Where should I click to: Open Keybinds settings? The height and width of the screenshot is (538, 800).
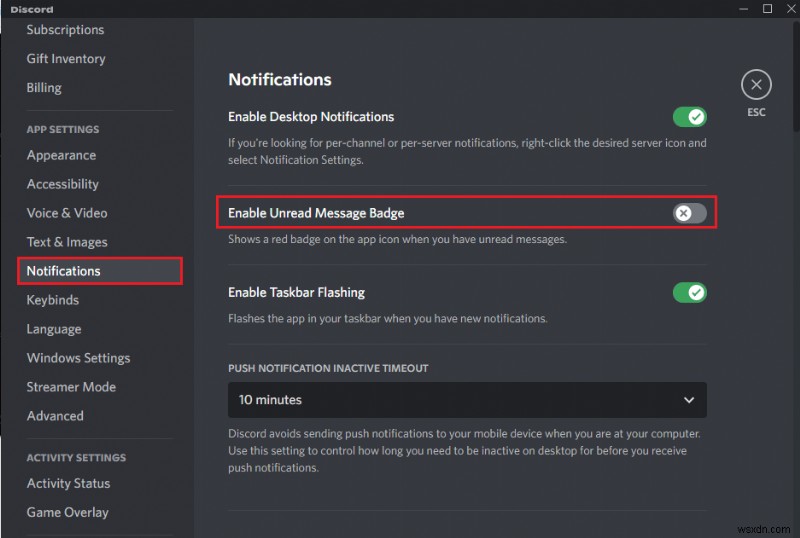[x=53, y=300]
